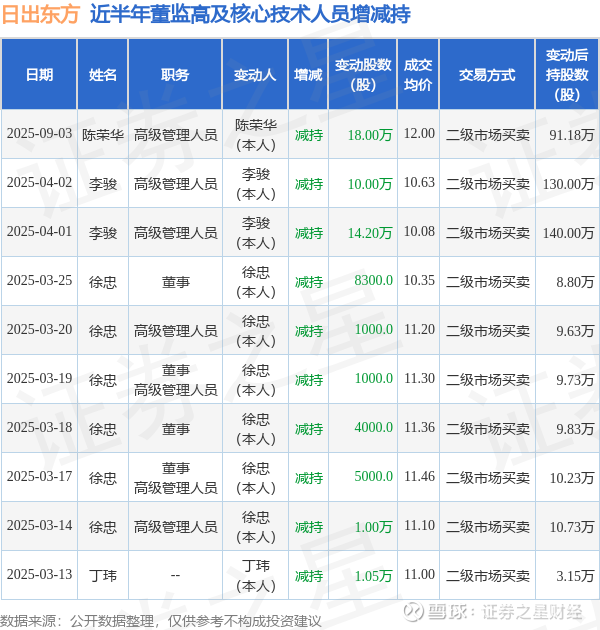Click the 8300.0 share change value
The height and width of the screenshot is (630, 600).
point(373,281)
